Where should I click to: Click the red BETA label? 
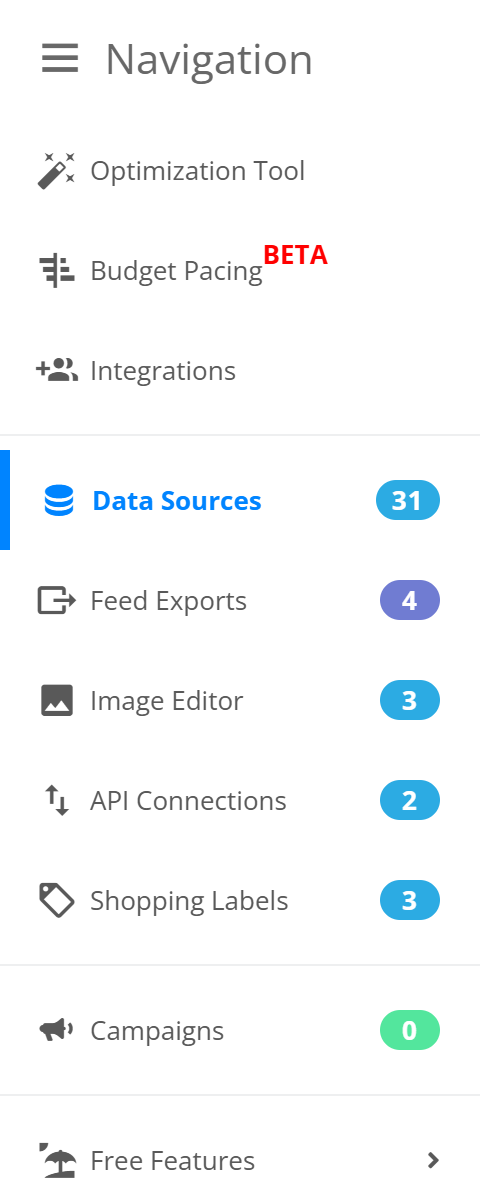tap(296, 255)
